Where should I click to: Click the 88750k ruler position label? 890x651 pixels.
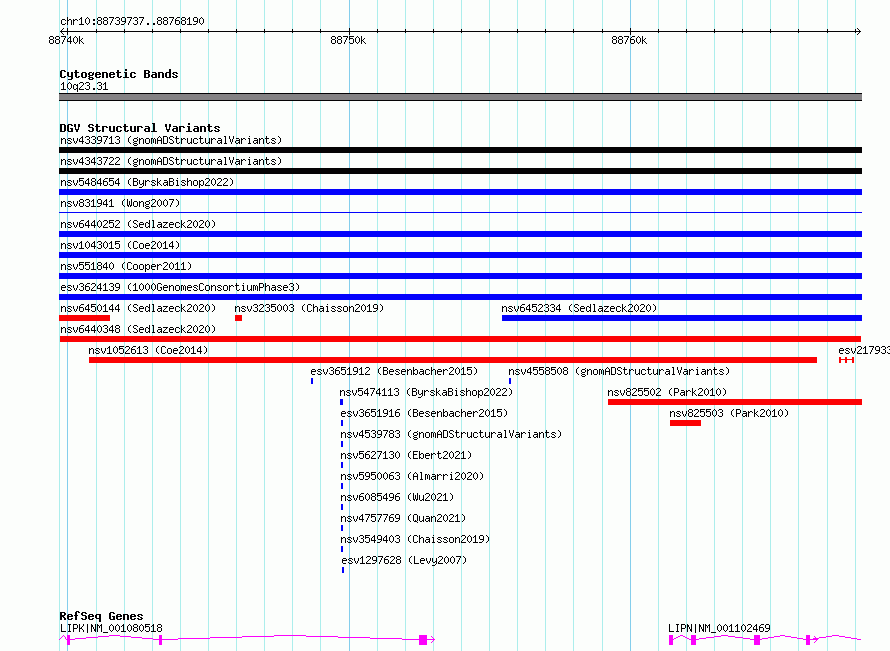click(x=348, y=40)
